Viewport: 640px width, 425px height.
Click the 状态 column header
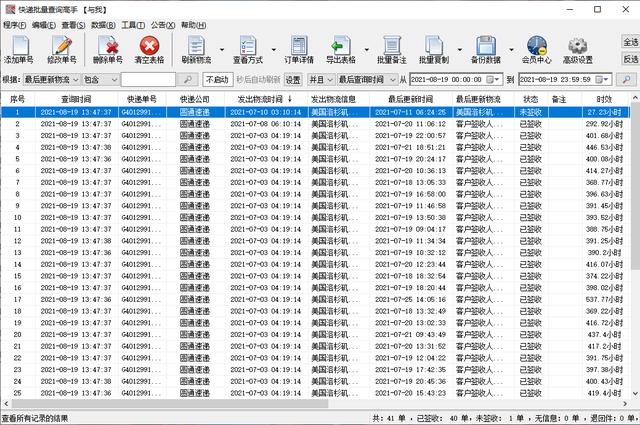click(531, 99)
